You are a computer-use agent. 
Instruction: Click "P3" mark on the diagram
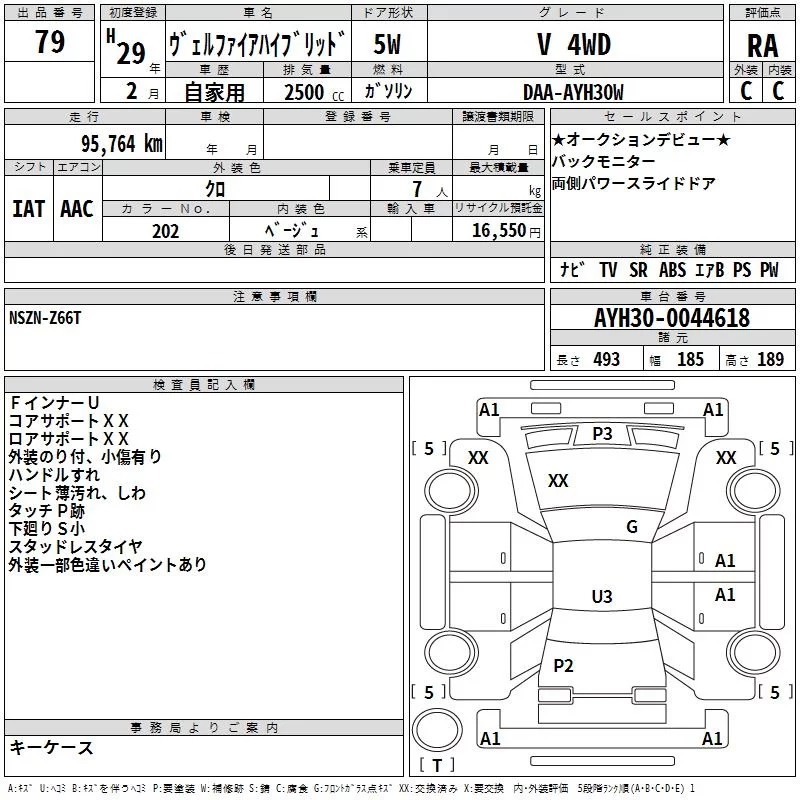point(602,433)
